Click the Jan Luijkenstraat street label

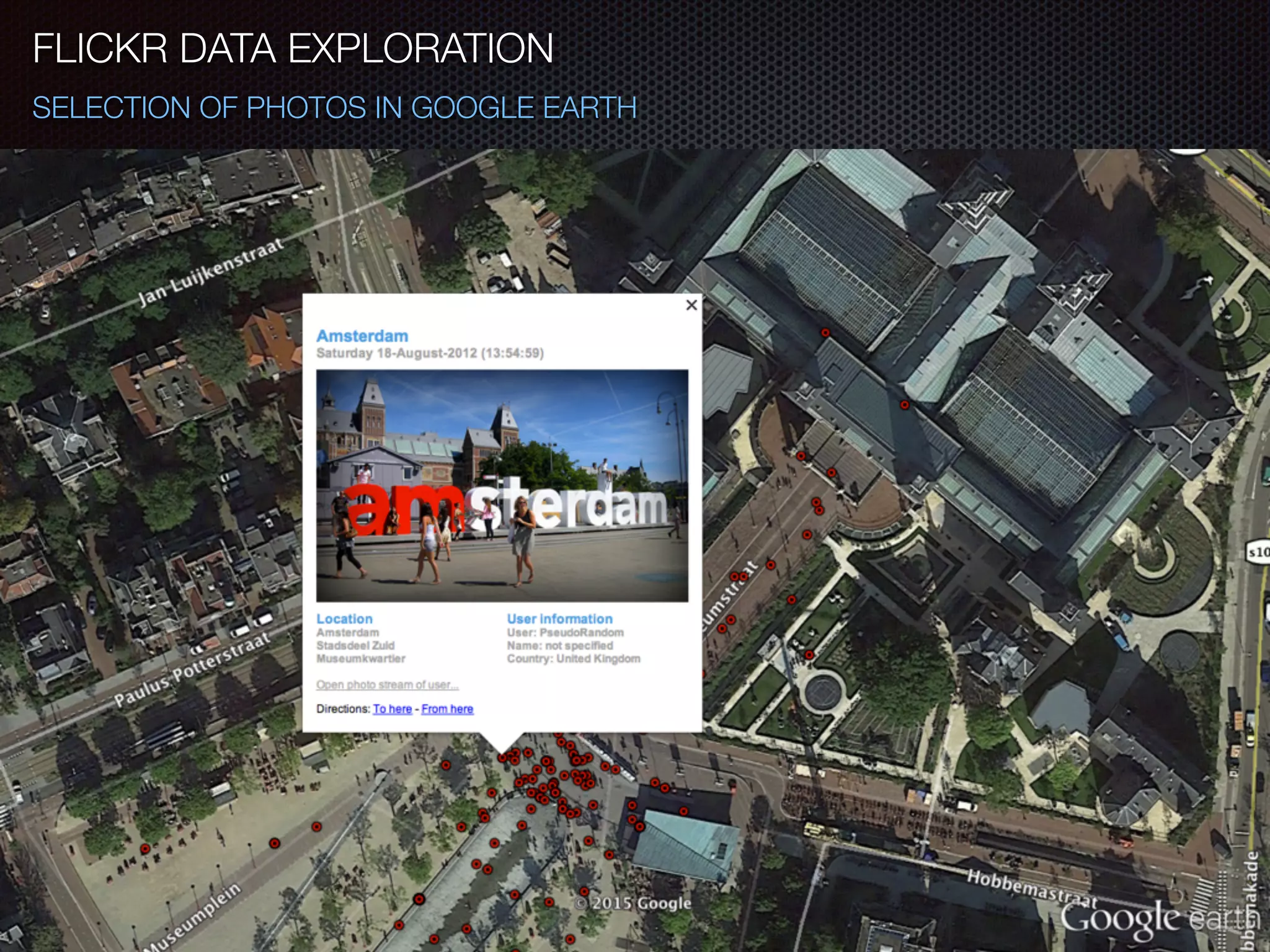pyautogui.click(x=211, y=271)
